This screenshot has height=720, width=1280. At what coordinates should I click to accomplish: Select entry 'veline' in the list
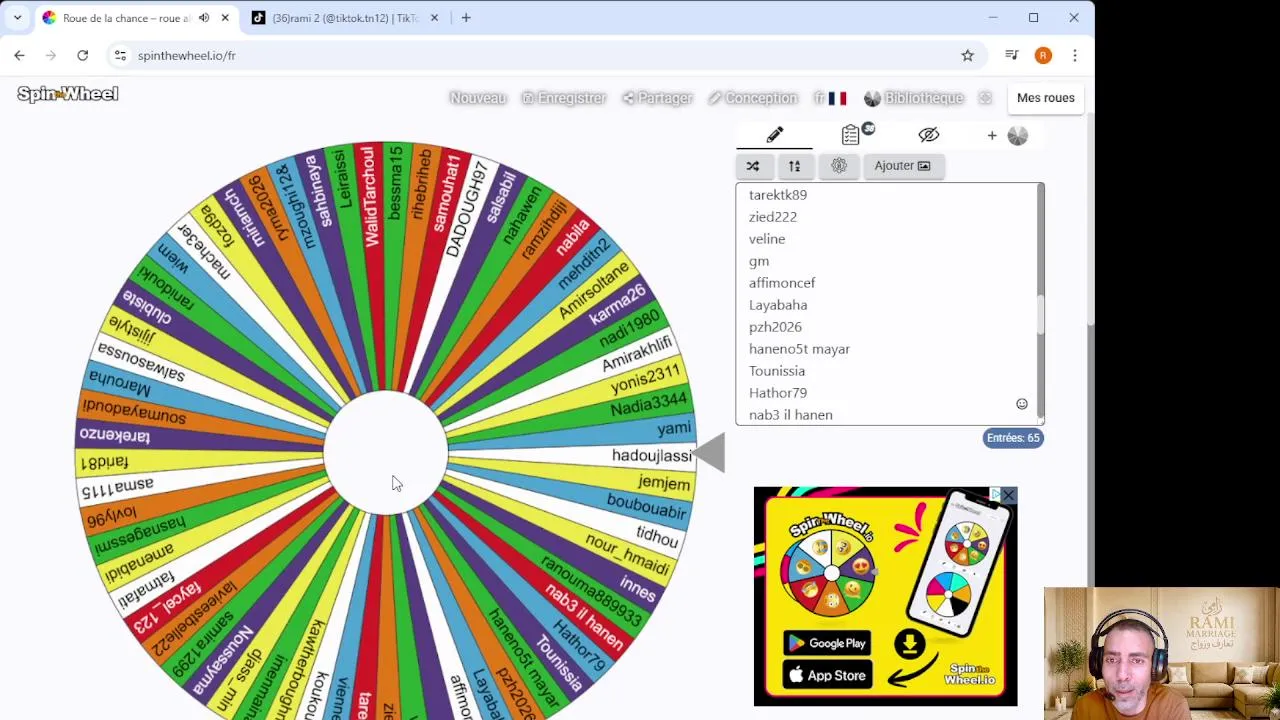pyautogui.click(x=767, y=239)
